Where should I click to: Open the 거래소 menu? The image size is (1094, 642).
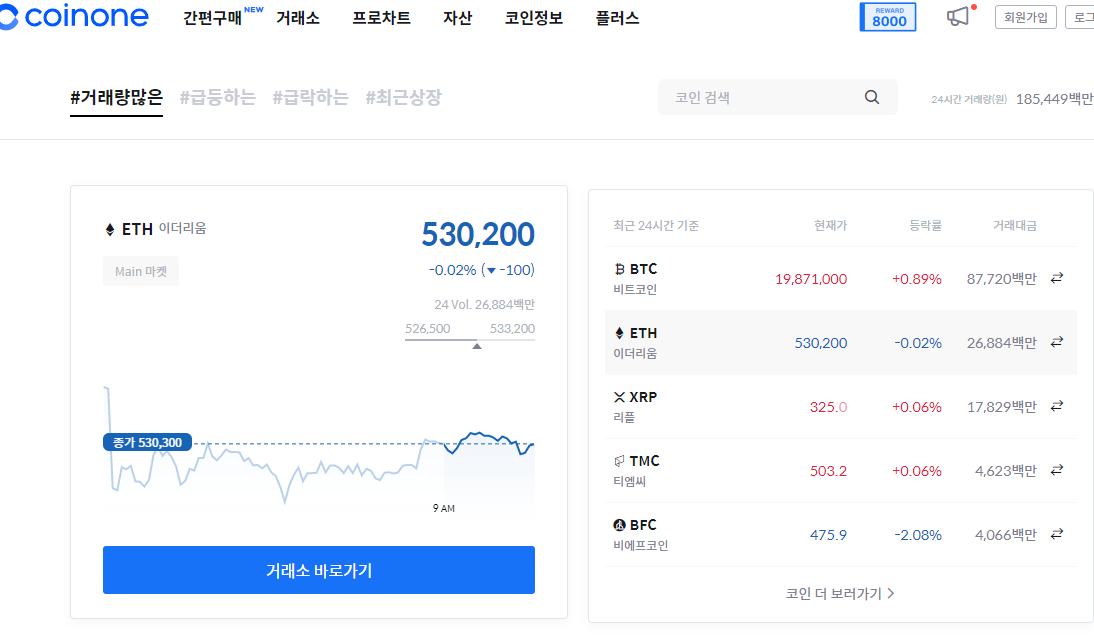298,18
